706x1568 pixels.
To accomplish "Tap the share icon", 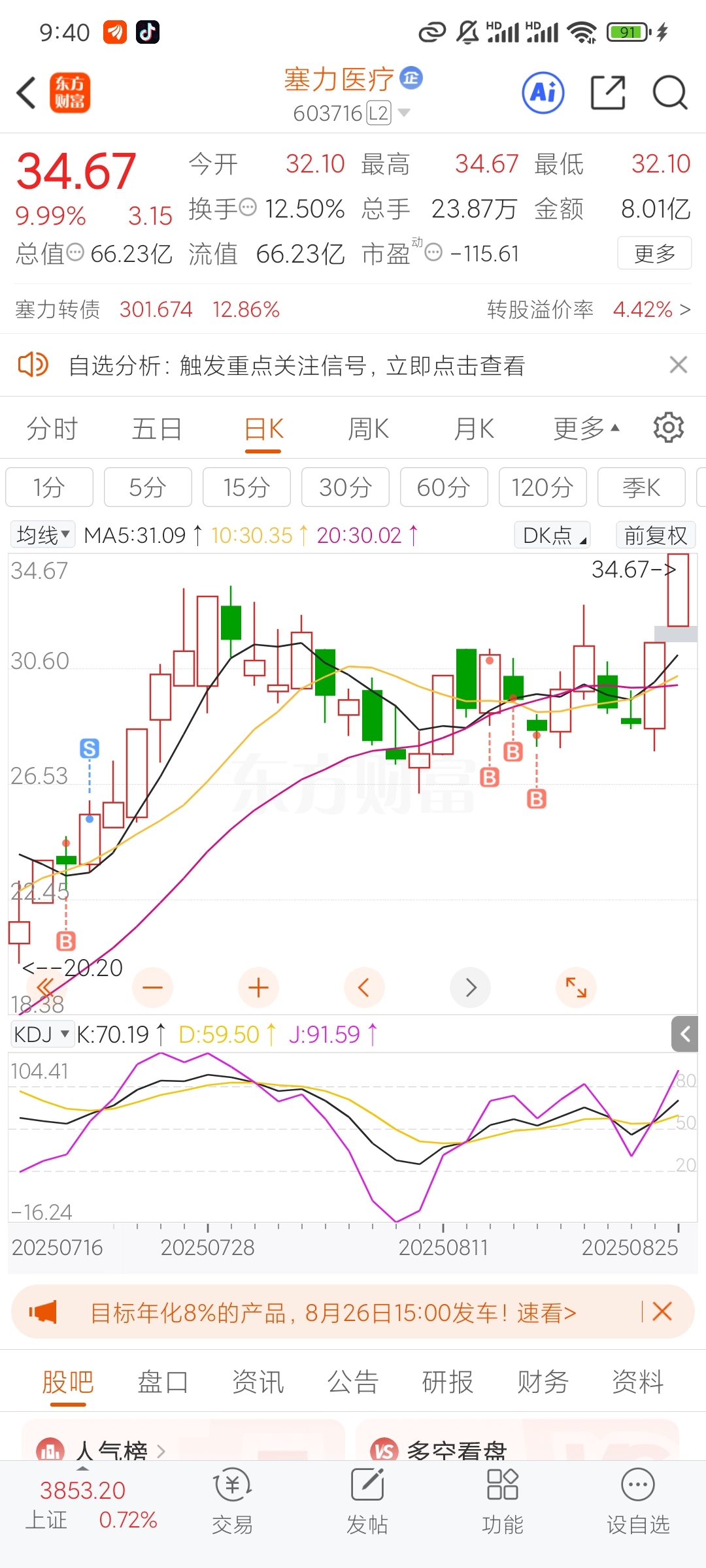I will pos(608,92).
